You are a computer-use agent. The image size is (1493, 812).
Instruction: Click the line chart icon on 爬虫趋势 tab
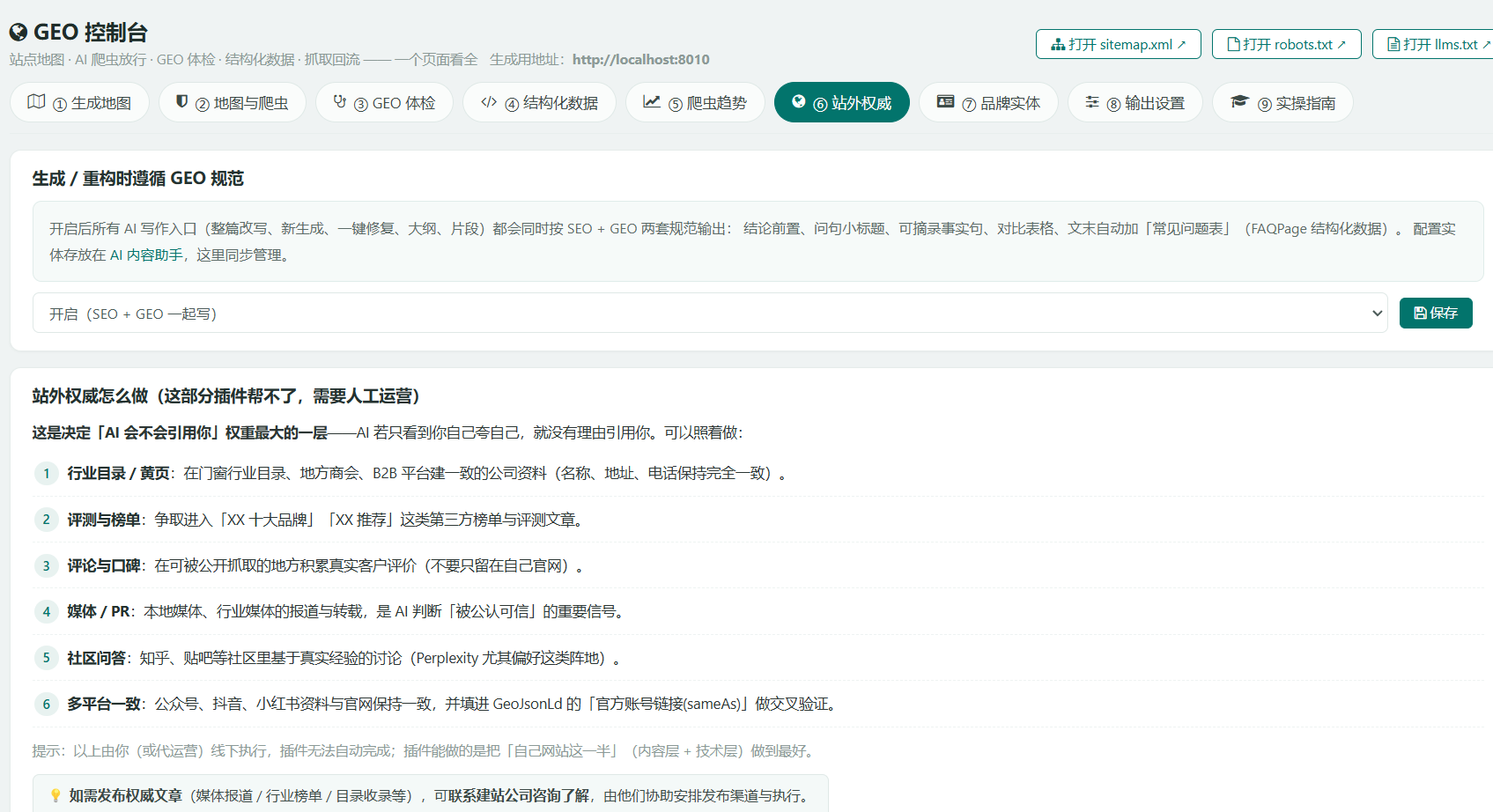pos(652,101)
